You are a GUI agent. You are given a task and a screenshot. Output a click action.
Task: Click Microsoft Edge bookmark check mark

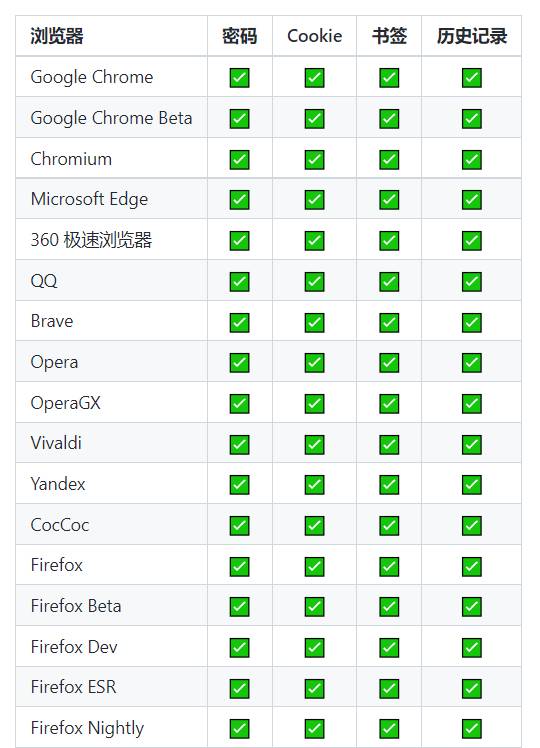(389, 199)
